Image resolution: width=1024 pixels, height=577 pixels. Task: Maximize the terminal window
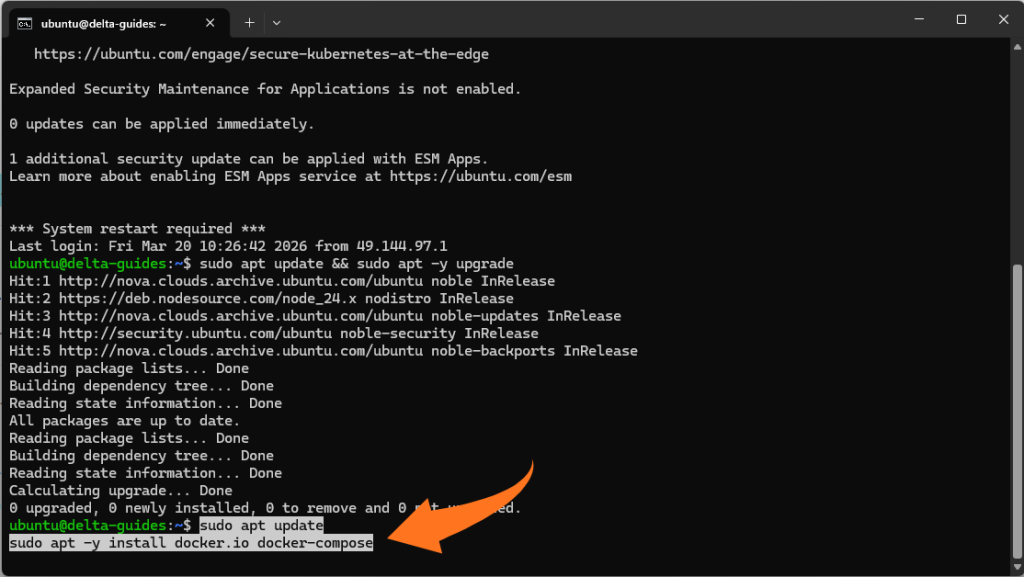pyautogui.click(x=961, y=20)
